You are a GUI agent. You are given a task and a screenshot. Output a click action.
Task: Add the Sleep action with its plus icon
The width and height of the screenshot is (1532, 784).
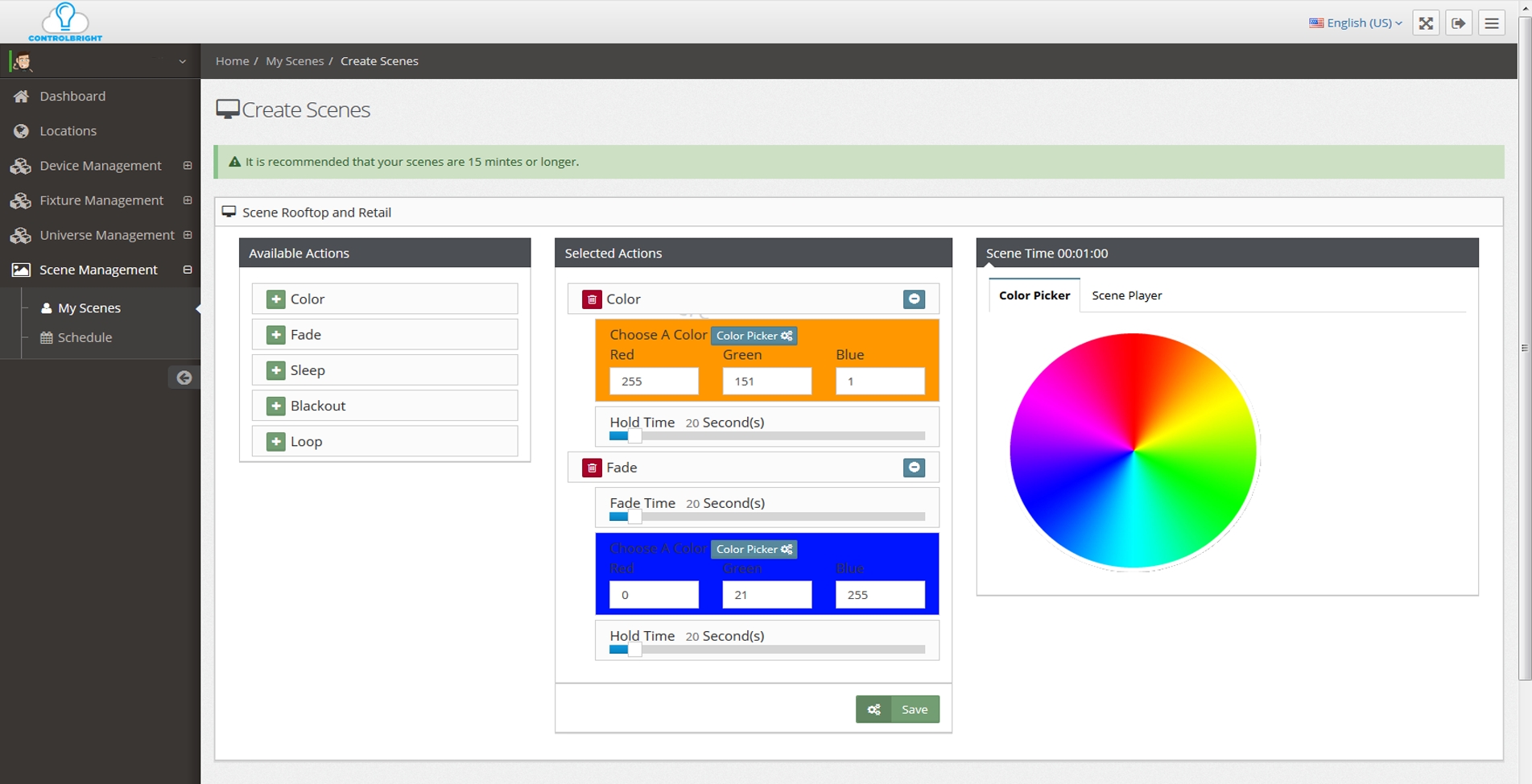pos(277,369)
